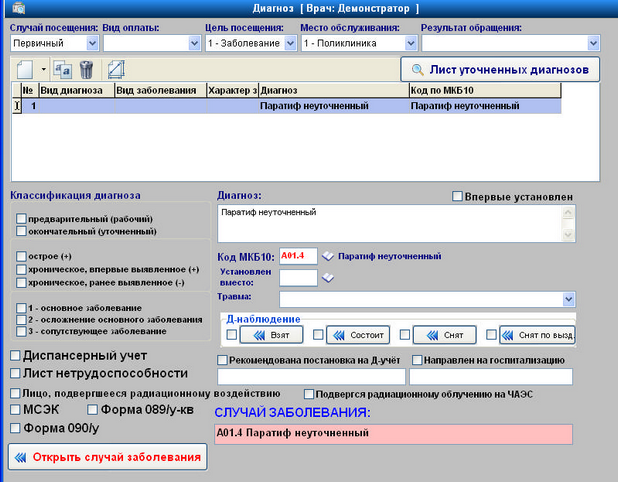This screenshot has width=618, height=482.
Task: Expand Случай посещения dropdown
Action: [92, 43]
